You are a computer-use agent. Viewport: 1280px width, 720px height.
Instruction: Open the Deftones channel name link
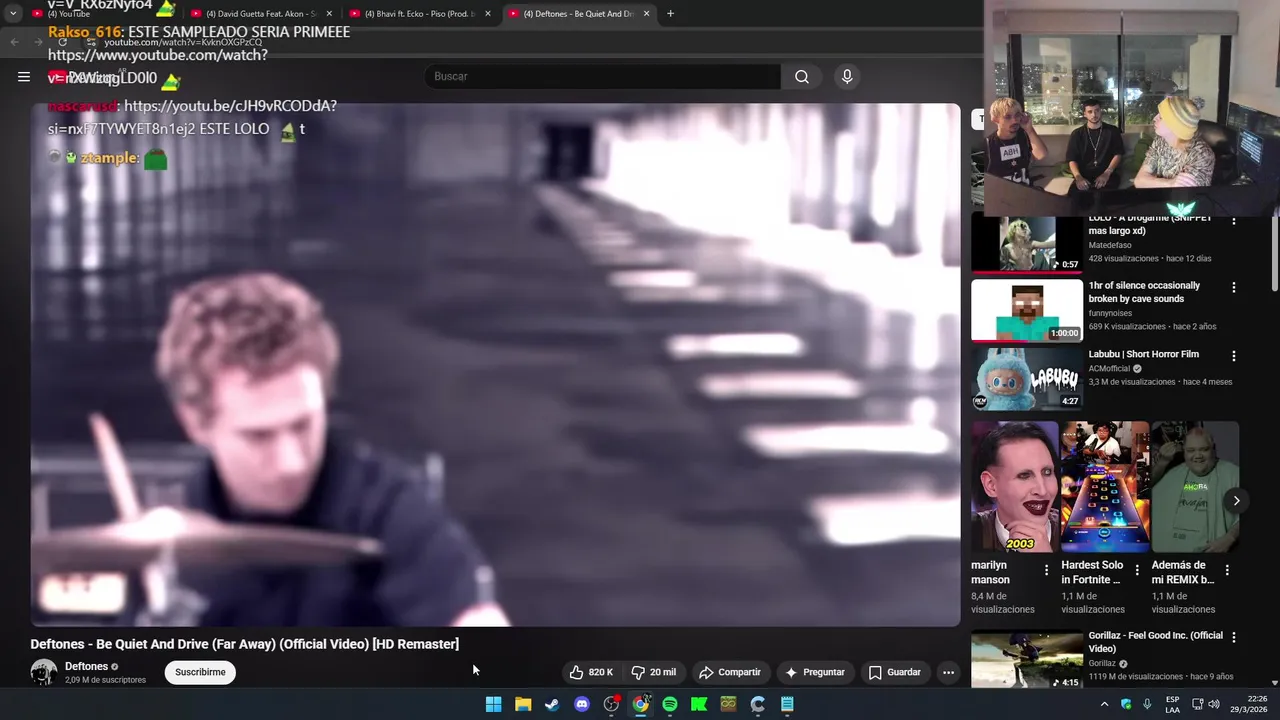pyautogui.click(x=86, y=666)
